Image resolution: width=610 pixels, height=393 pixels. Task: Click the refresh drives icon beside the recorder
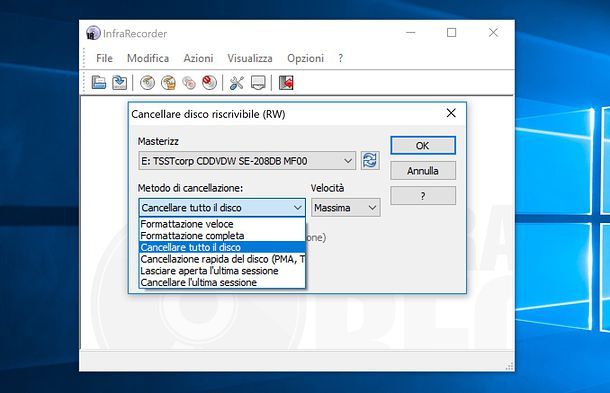[370, 160]
